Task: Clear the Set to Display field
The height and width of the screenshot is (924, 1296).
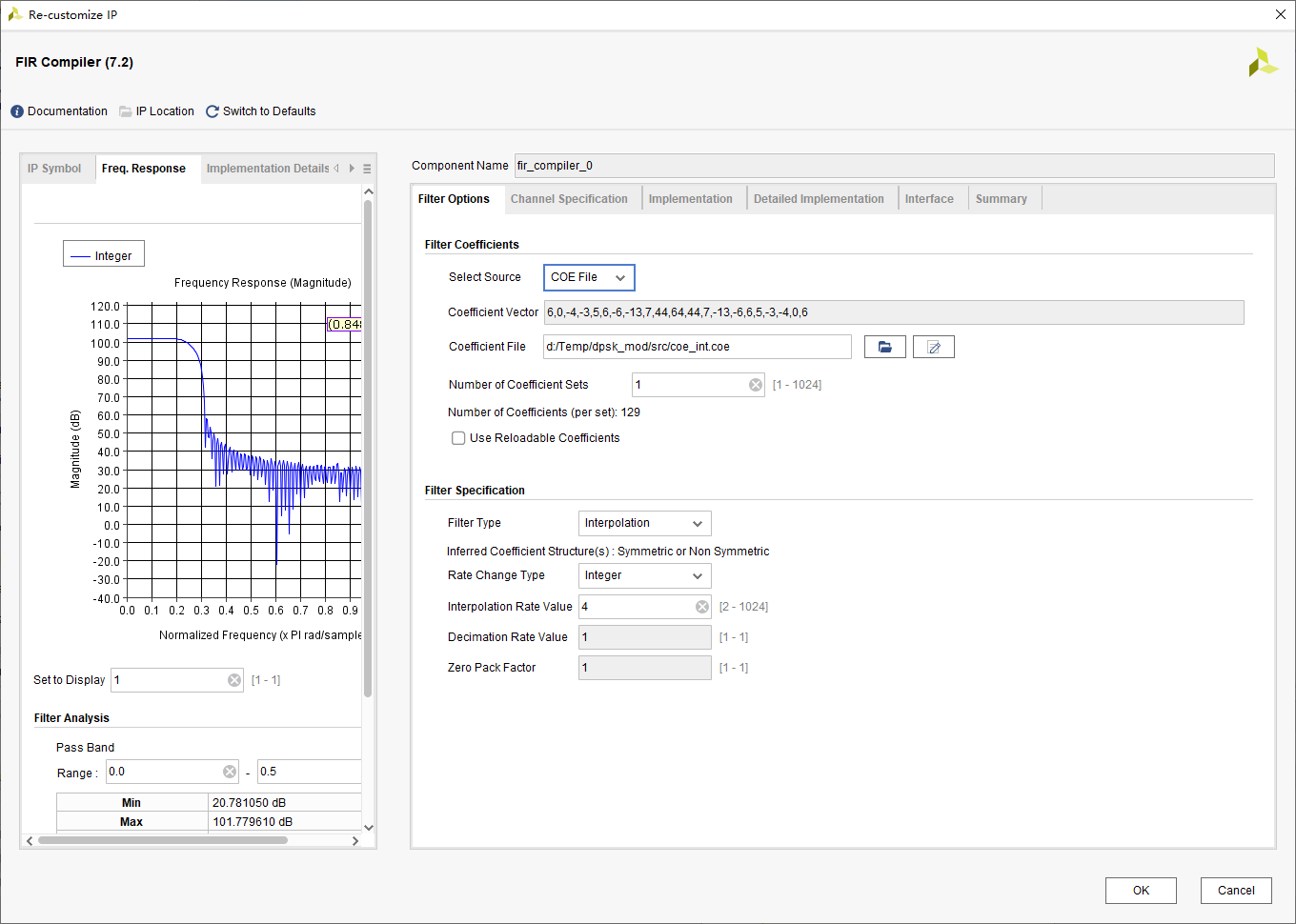Action: tap(234, 680)
